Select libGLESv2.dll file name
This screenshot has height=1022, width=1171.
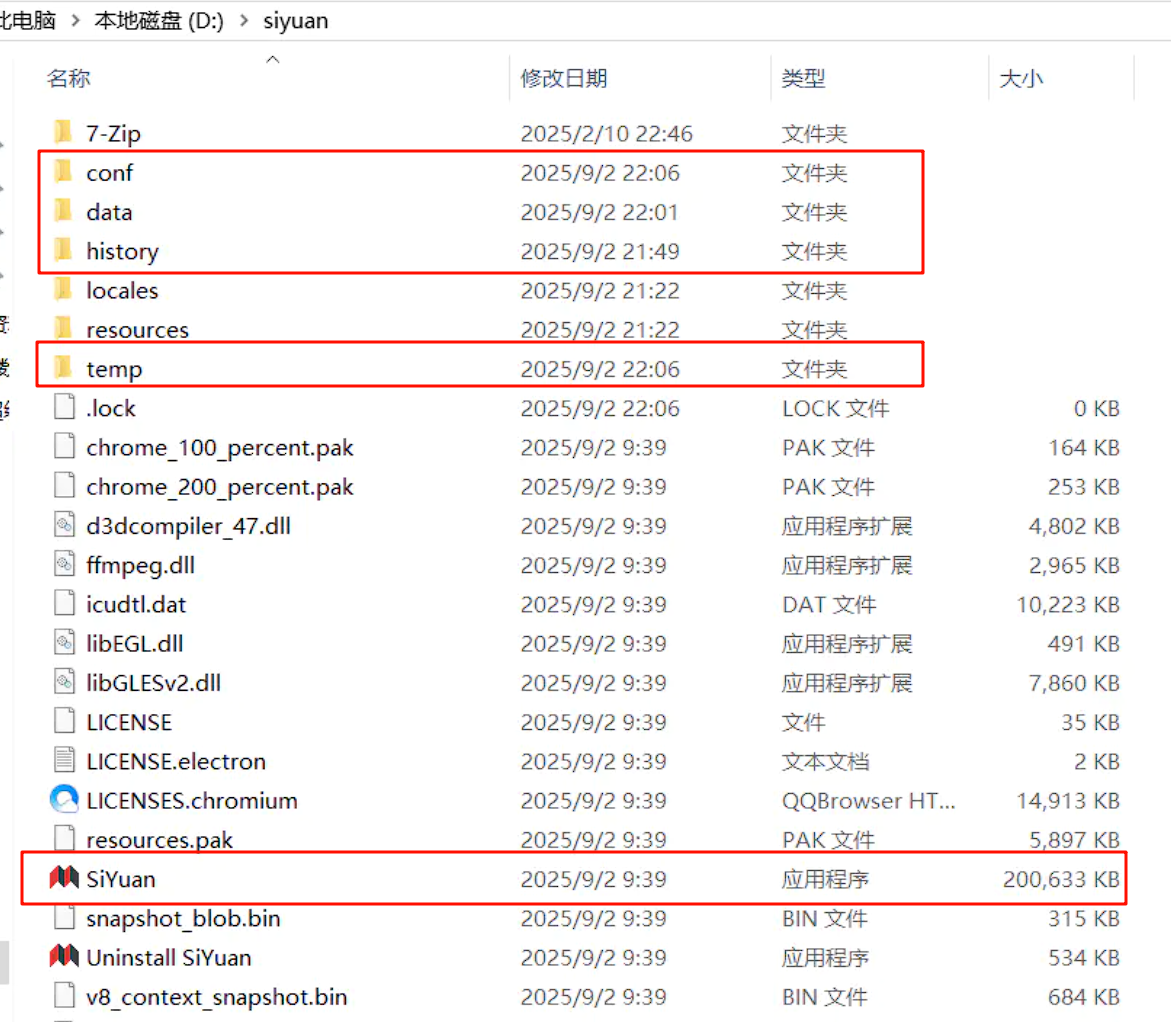click(154, 682)
